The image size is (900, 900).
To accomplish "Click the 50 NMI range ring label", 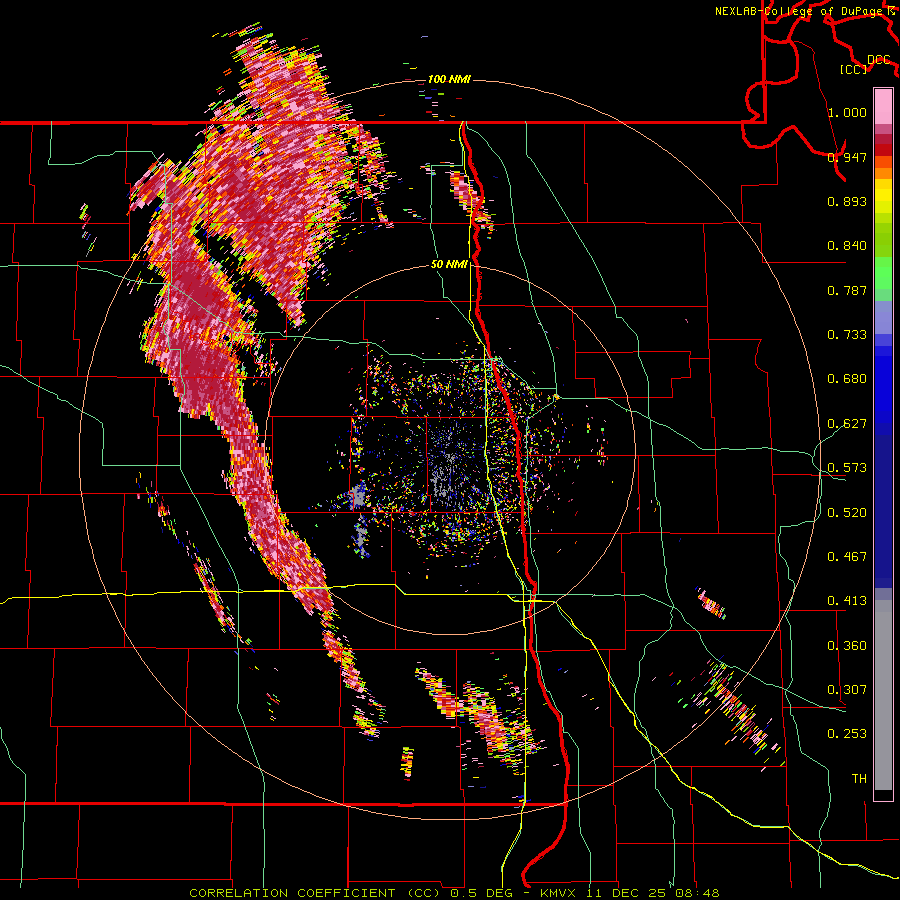I will (x=449, y=265).
